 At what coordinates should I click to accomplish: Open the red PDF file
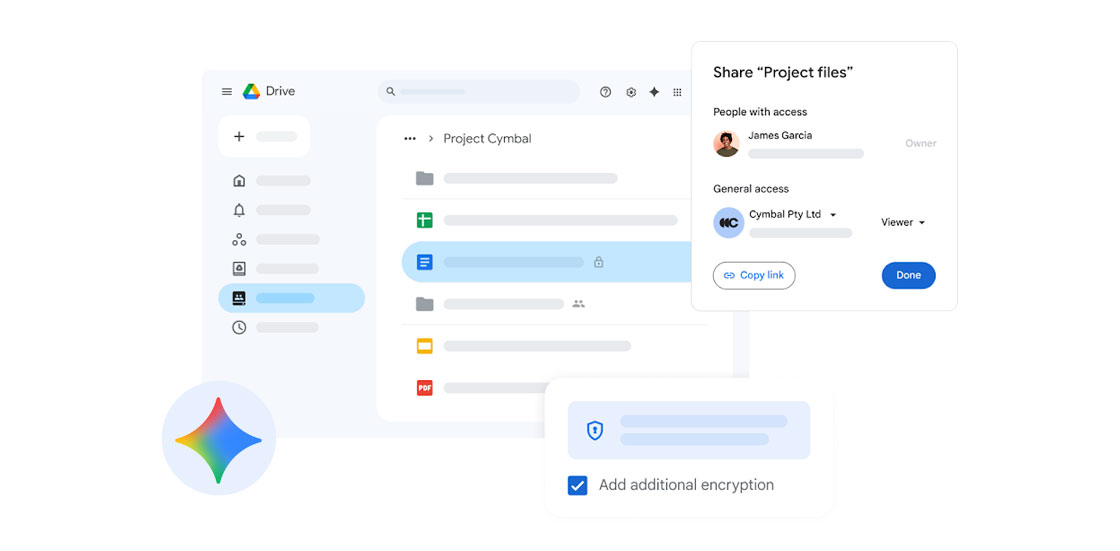425,387
